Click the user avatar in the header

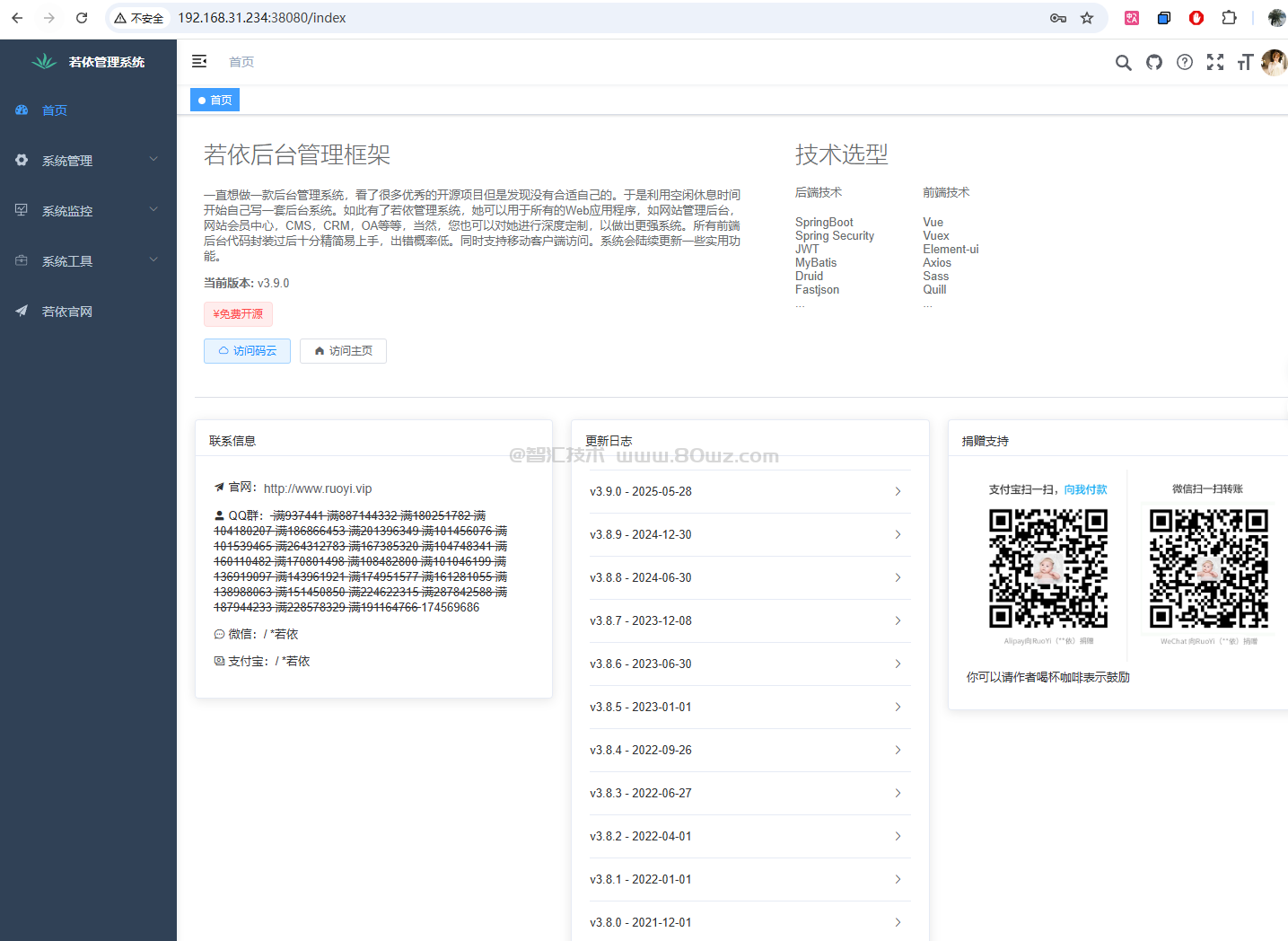pos(1273,62)
